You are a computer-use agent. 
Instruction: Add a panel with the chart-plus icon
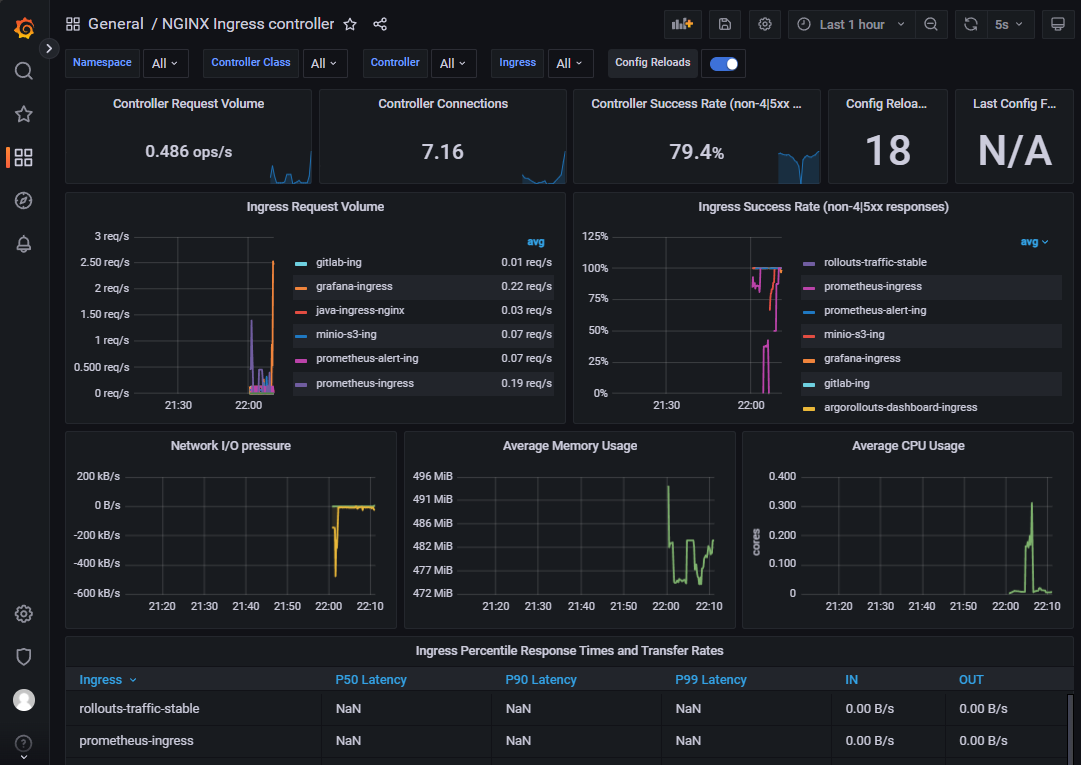tap(683, 24)
